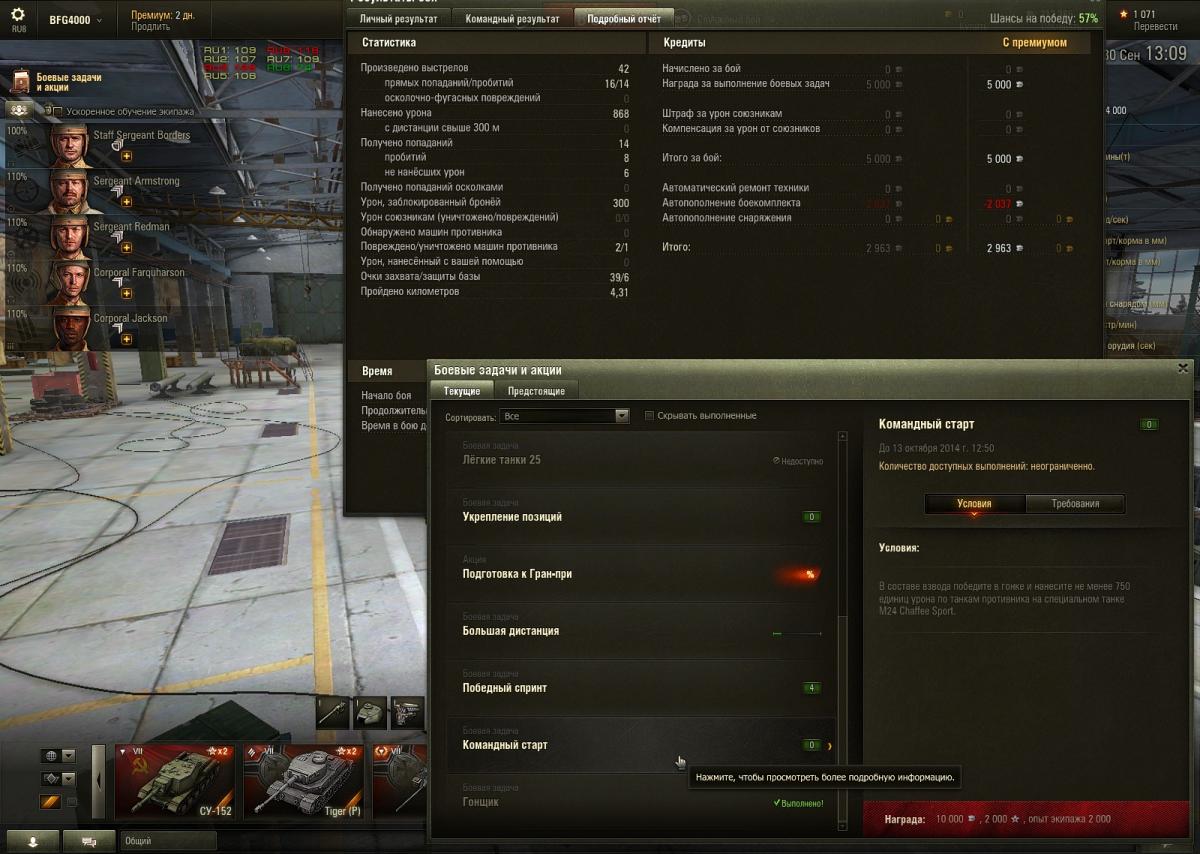Open the Общий chat channel tab

tap(167, 842)
